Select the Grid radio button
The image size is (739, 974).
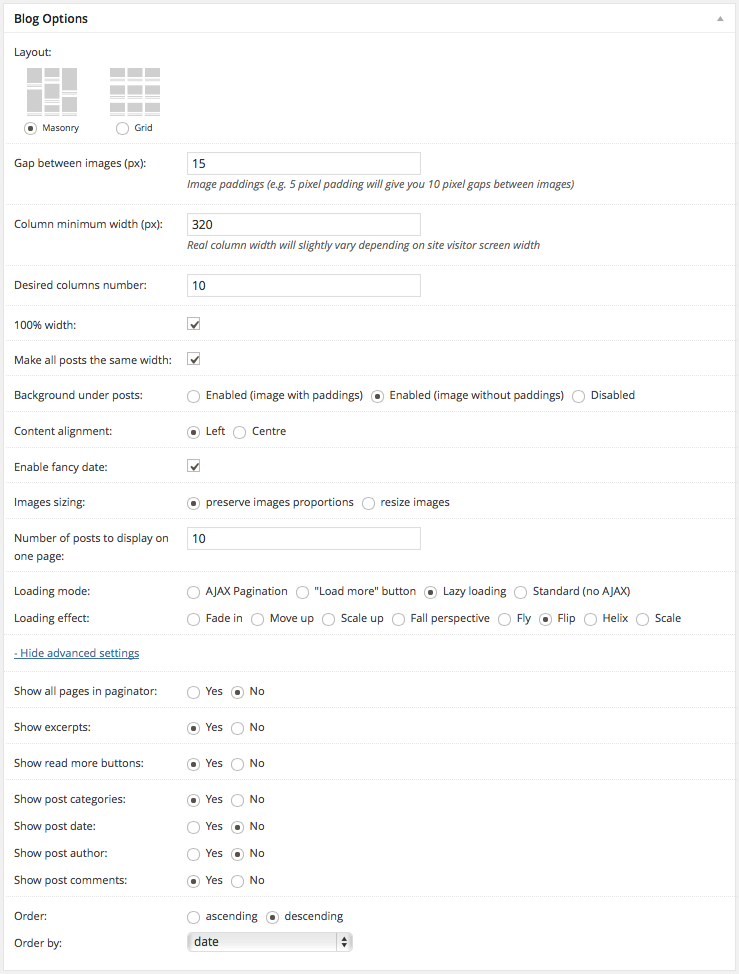(x=123, y=128)
